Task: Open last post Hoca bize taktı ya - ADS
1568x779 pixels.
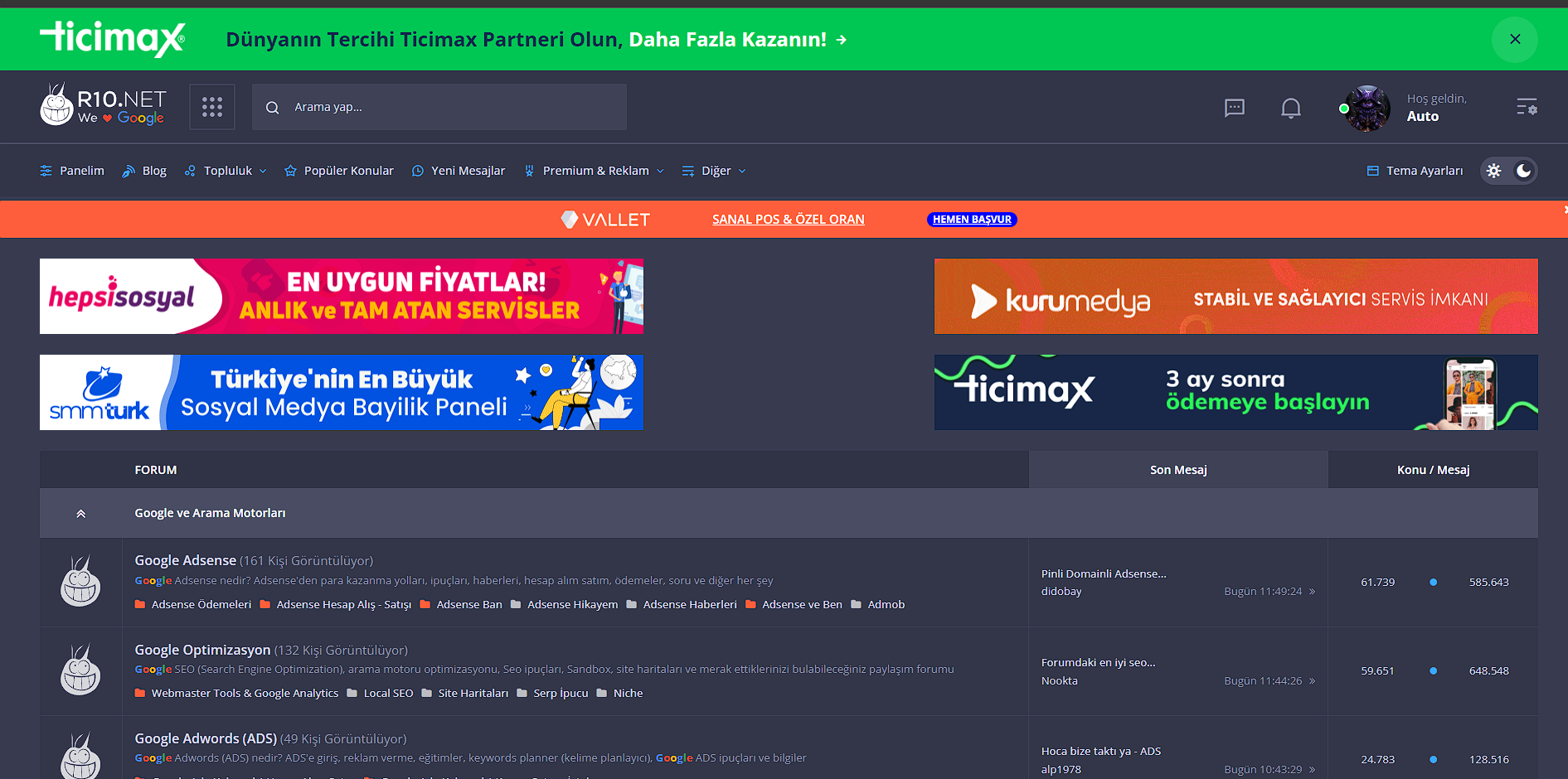Action: point(1101,752)
